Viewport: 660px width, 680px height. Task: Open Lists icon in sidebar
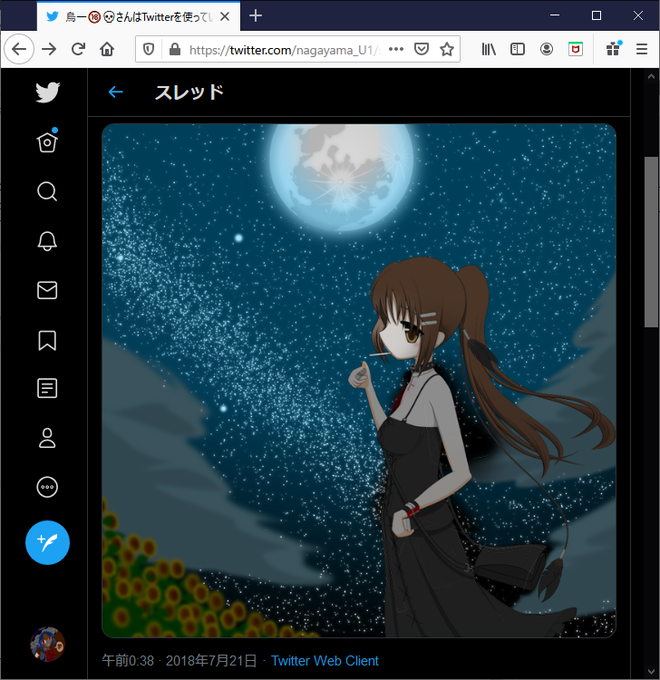coord(47,388)
